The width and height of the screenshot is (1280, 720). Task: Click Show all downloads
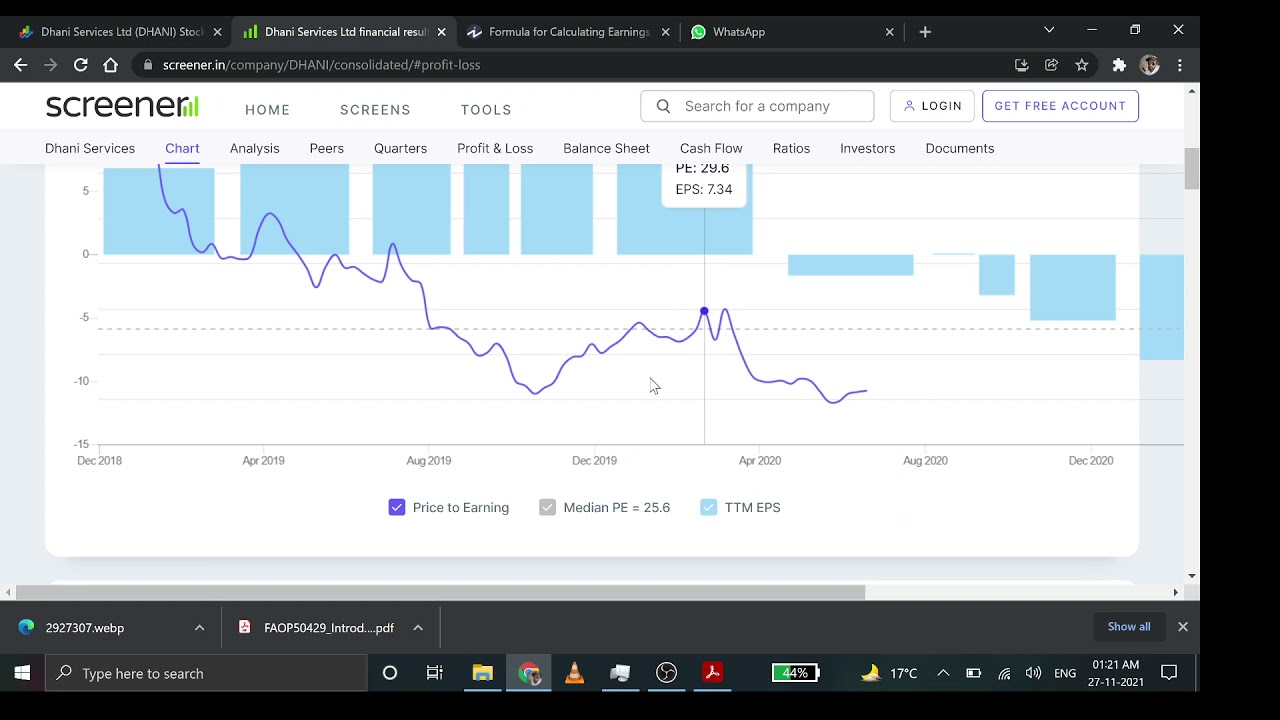1129,627
